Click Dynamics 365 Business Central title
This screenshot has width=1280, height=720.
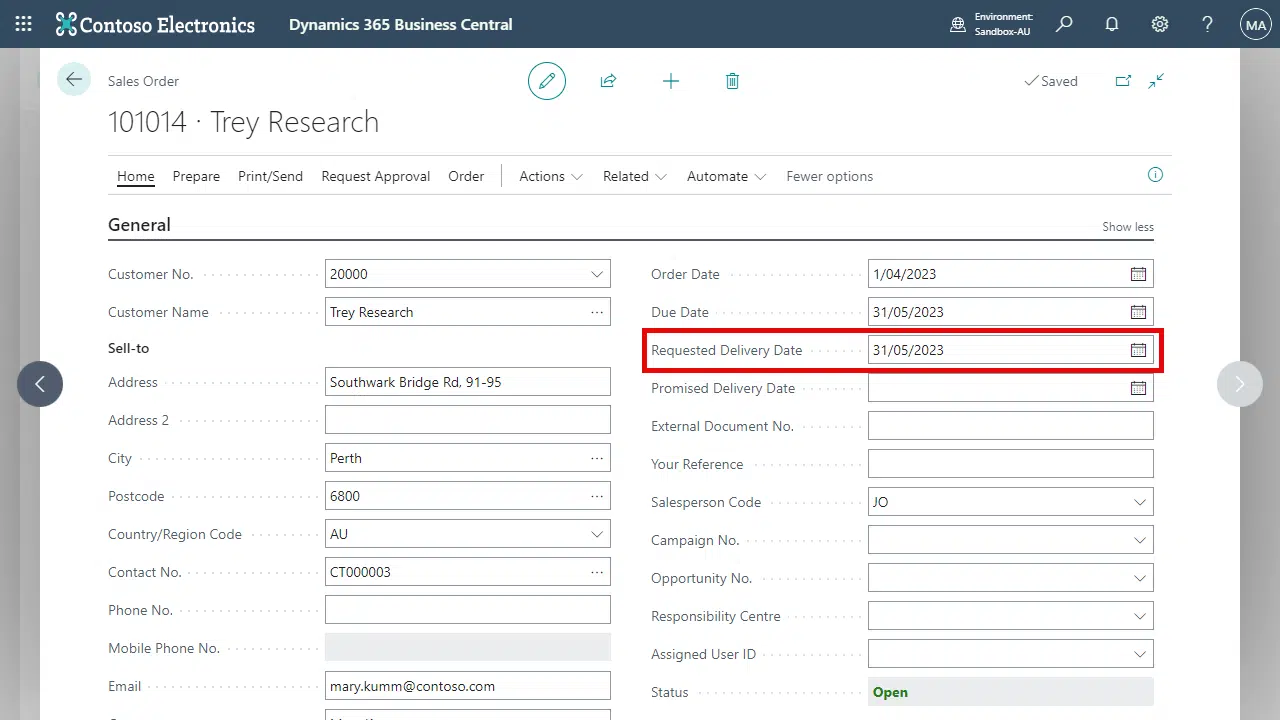pyautogui.click(x=401, y=24)
